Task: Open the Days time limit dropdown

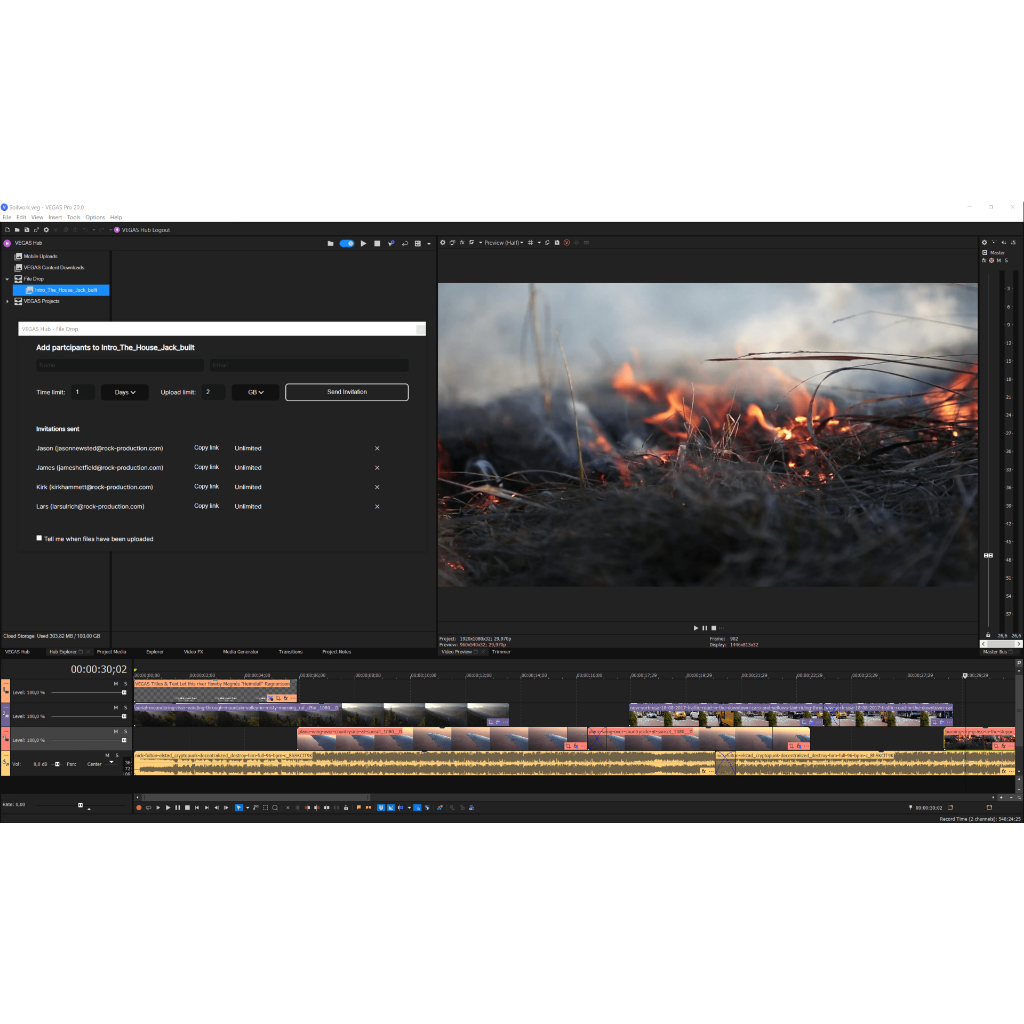Action: click(x=125, y=392)
